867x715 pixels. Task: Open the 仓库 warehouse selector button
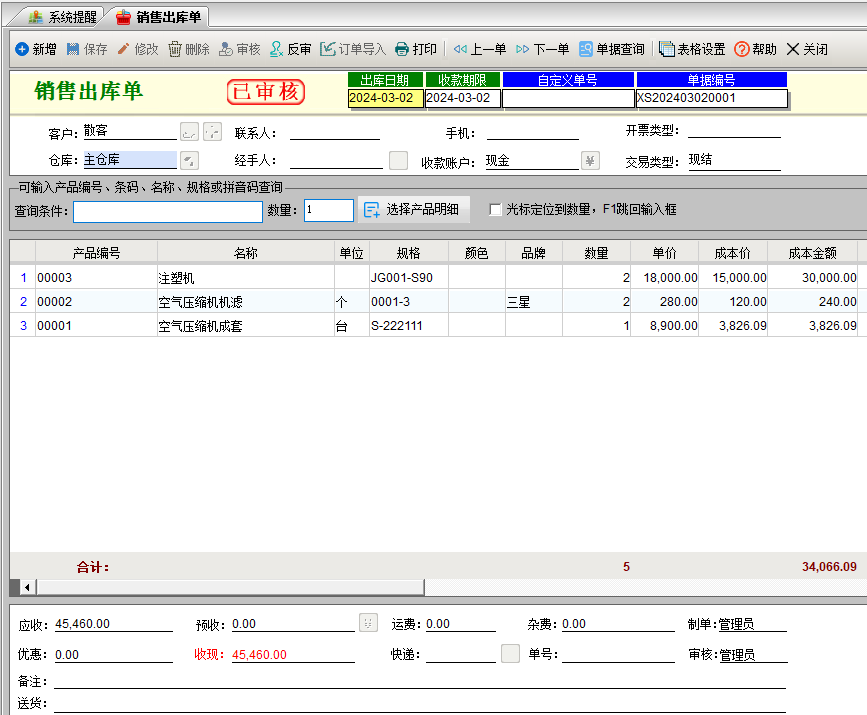(x=189, y=160)
